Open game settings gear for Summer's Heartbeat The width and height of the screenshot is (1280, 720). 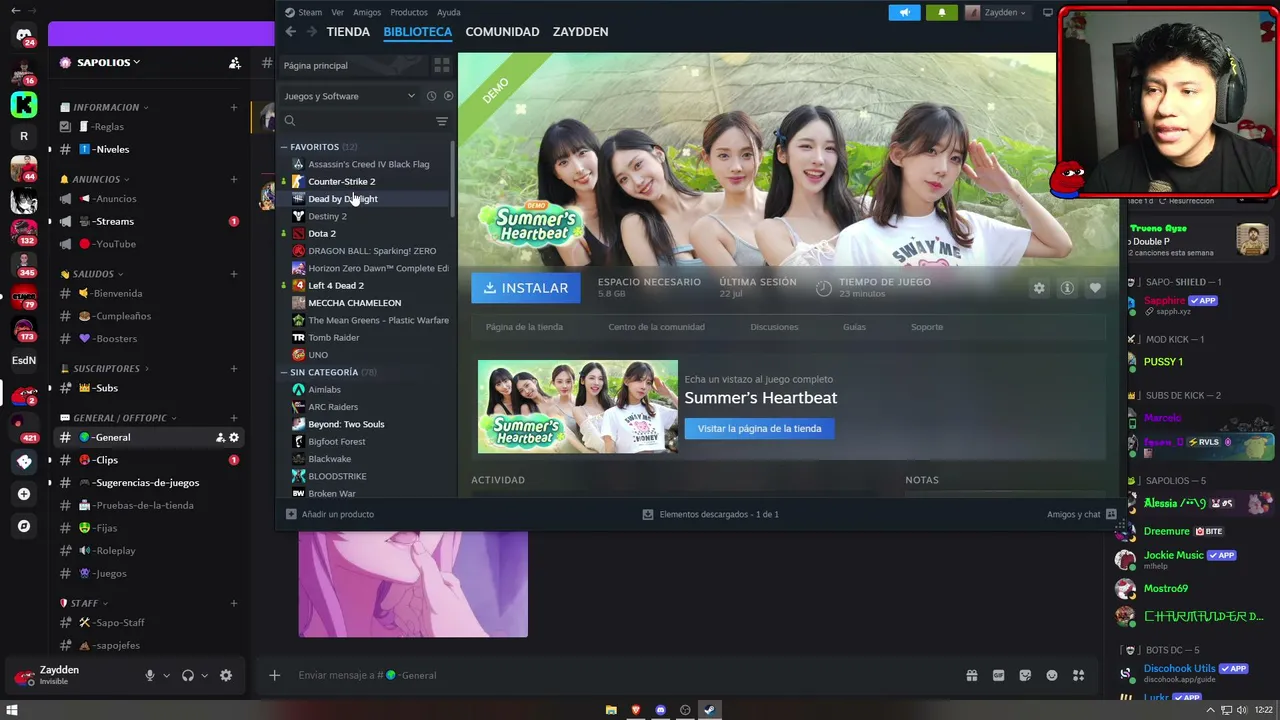[x=1039, y=288]
